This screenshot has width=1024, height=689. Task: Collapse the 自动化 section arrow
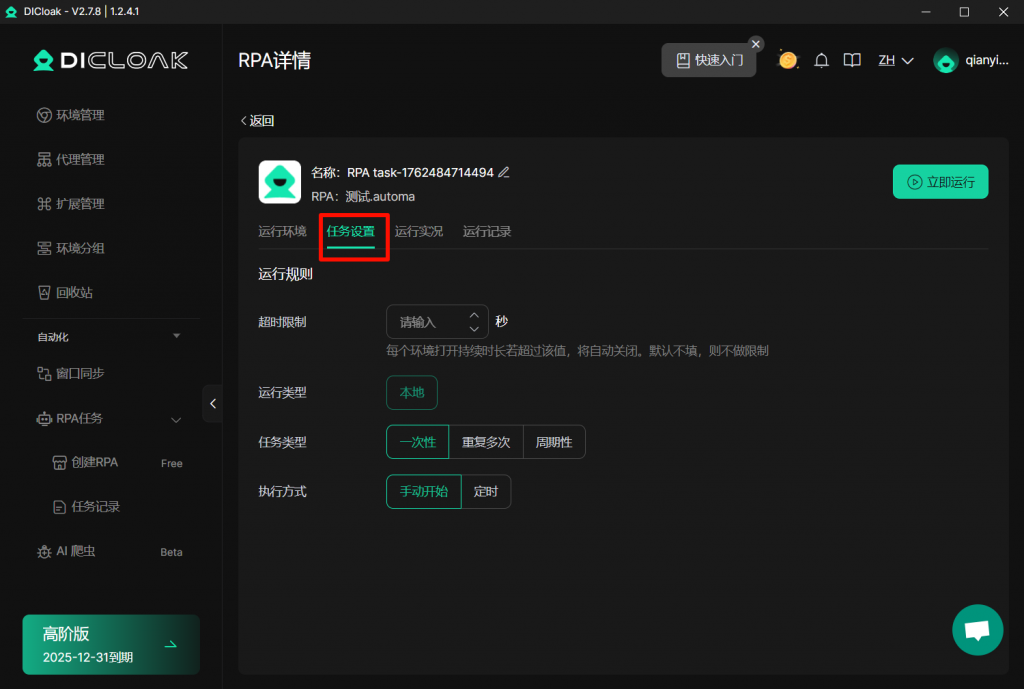point(177,336)
